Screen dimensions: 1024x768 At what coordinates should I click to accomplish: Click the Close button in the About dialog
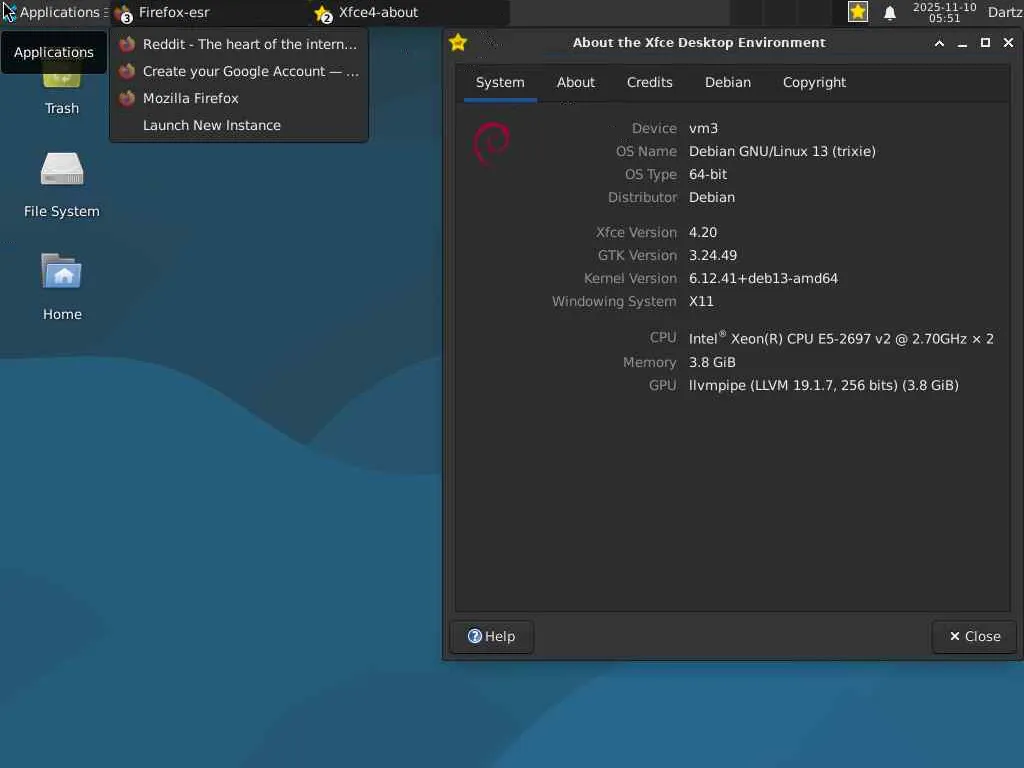[974, 637]
